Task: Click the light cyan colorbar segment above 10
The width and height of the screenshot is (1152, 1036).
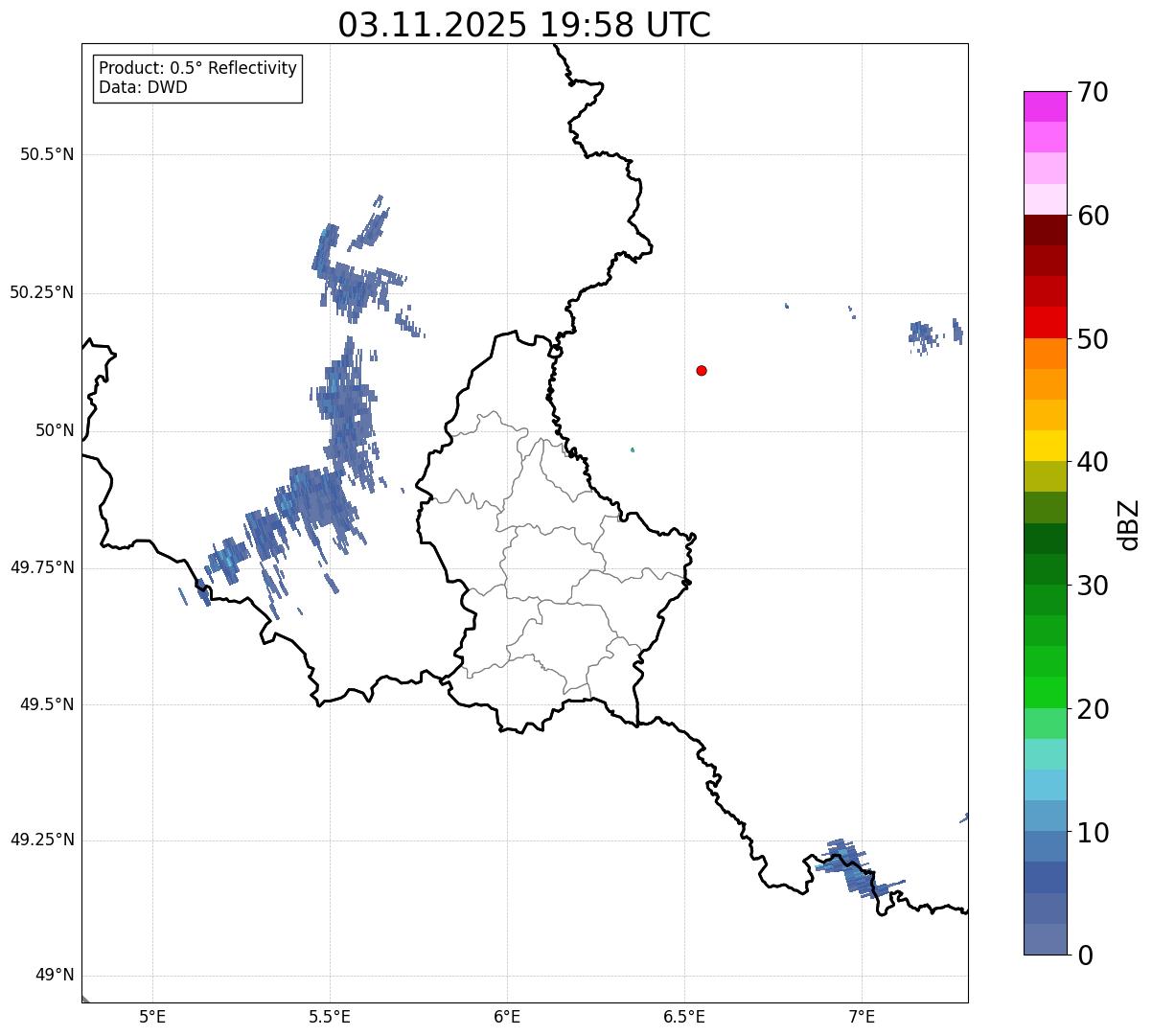Action: pos(1045,785)
